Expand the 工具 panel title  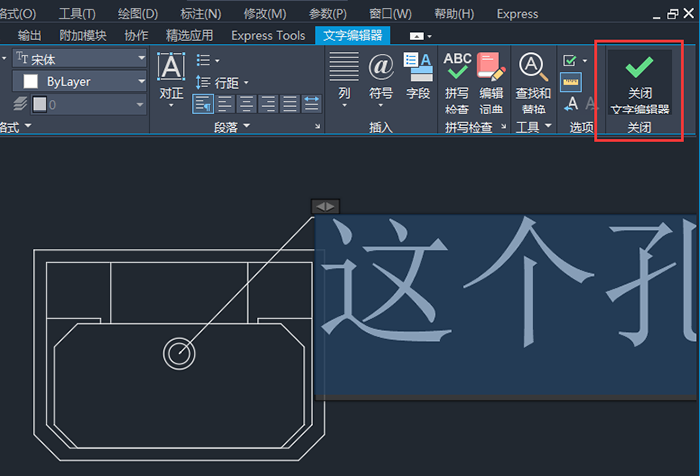[533, 127]
